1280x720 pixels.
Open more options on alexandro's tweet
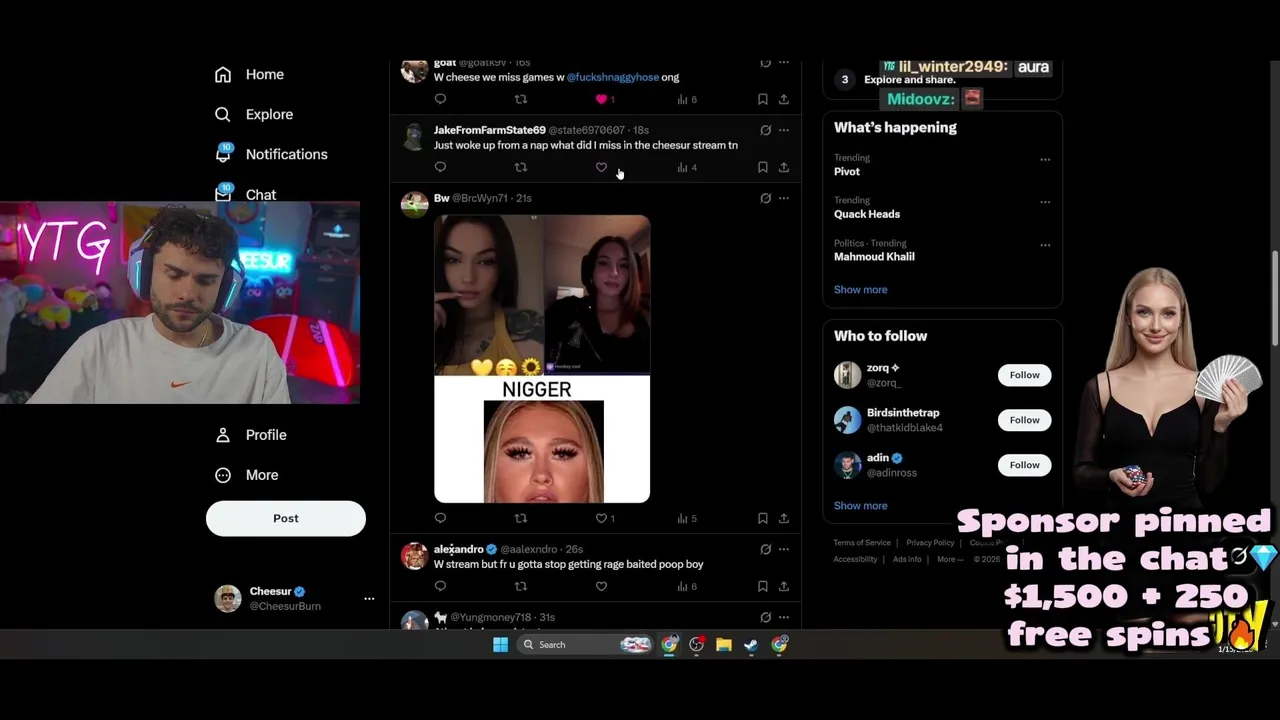[784, 549]
